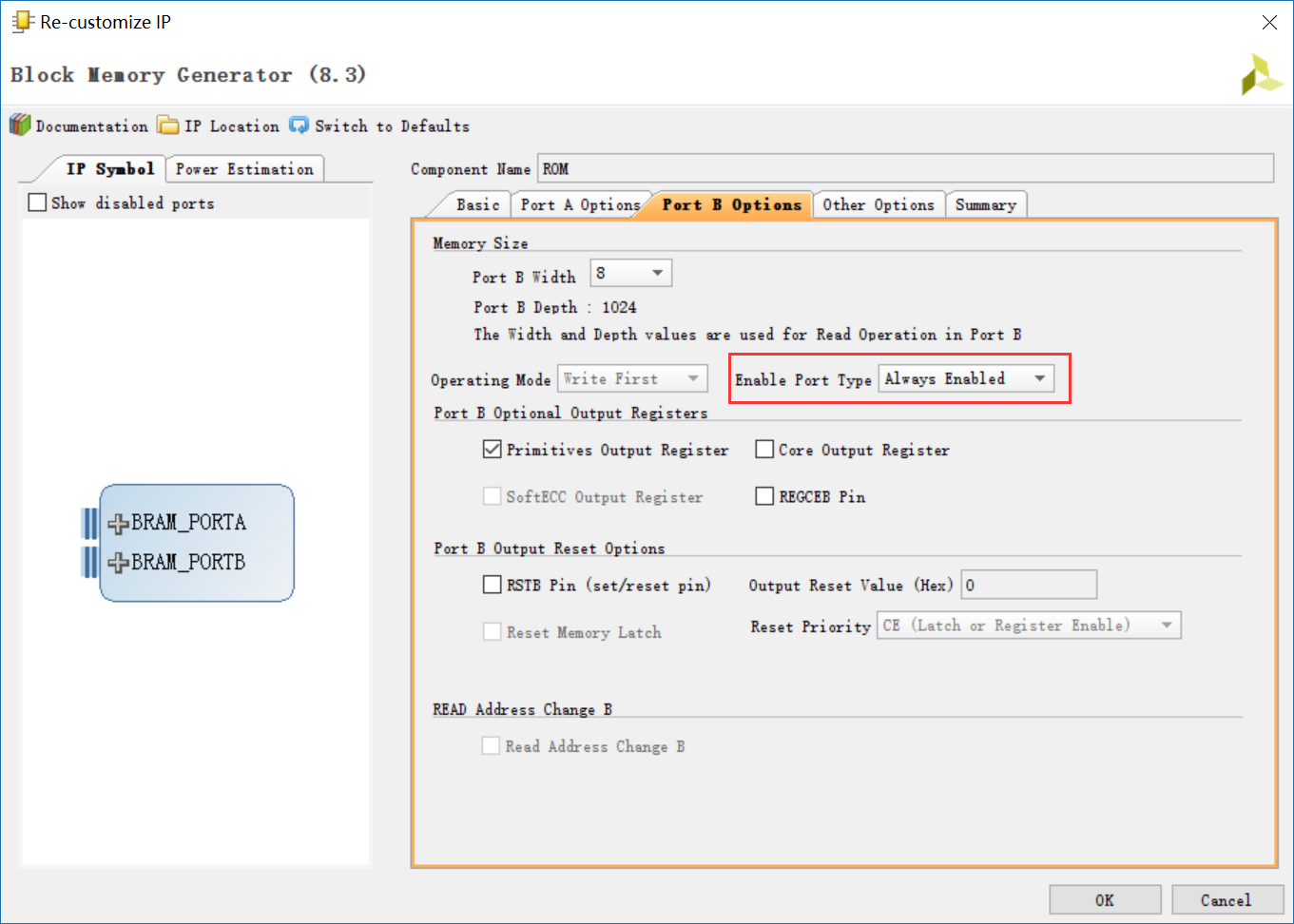1294x924 pixels.
Task: Enable the REGCEB Pin checkbox
Action: [x=764, y=496]
